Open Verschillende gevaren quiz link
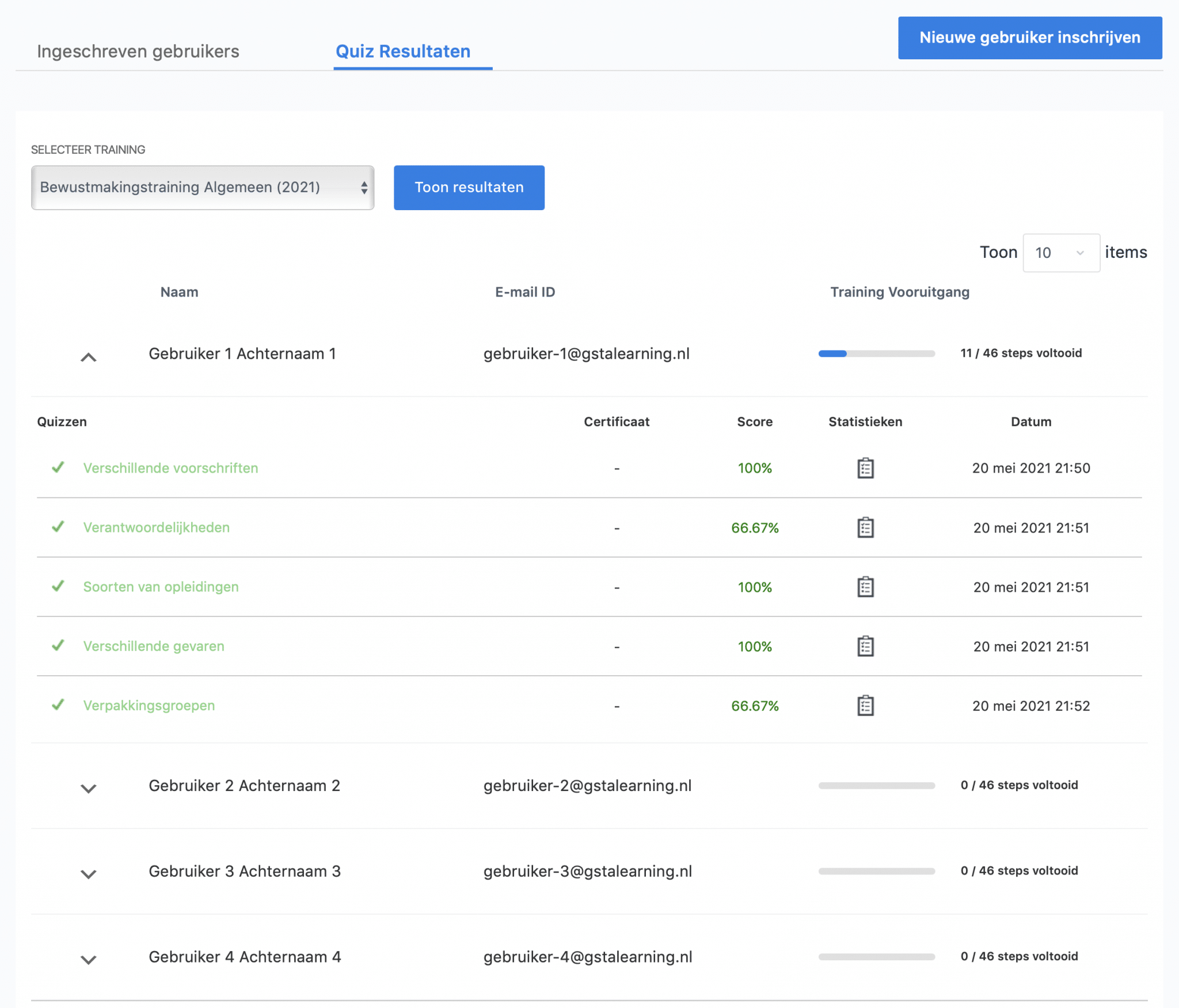 click(x=154, y=646)
